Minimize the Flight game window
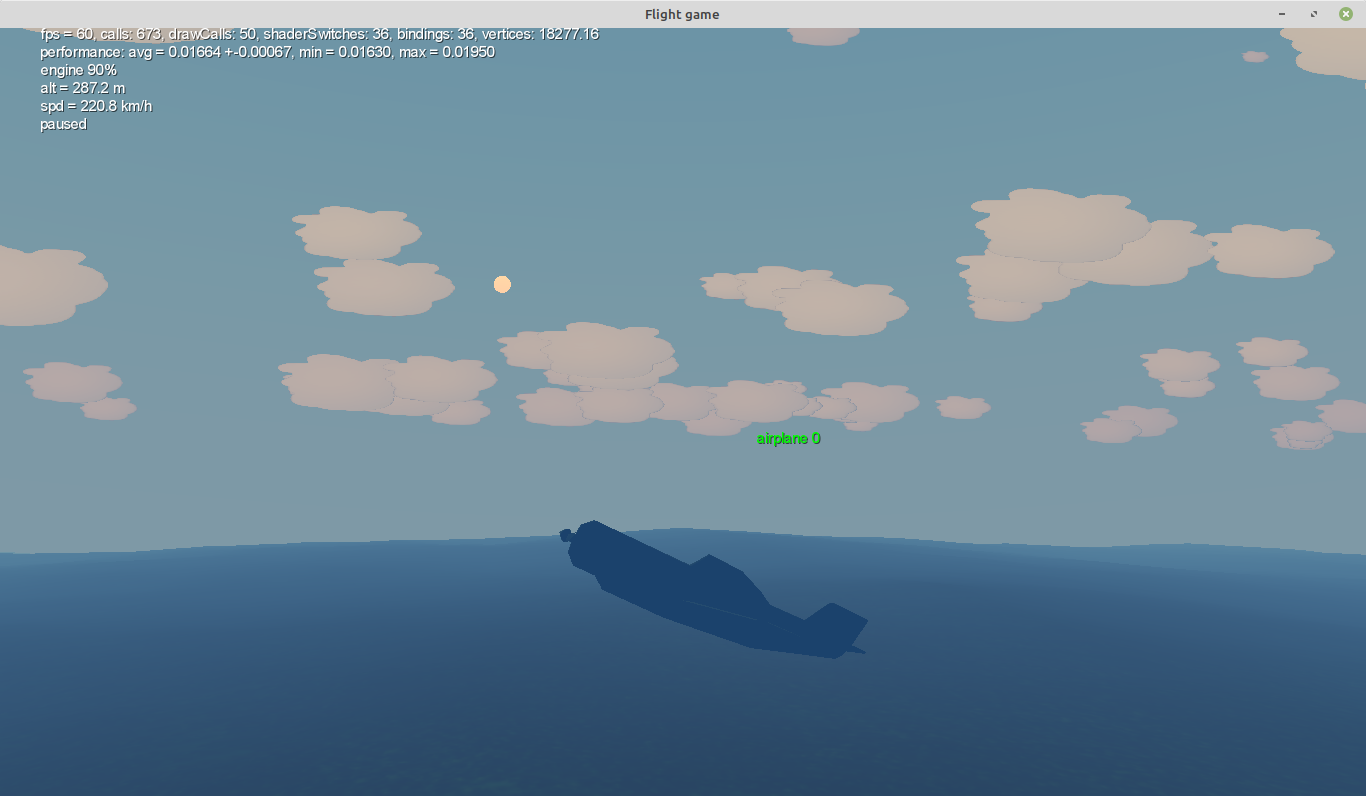Image resolution: width=1366 pixels, height=796 pixels. click(x=1282, y=14)
